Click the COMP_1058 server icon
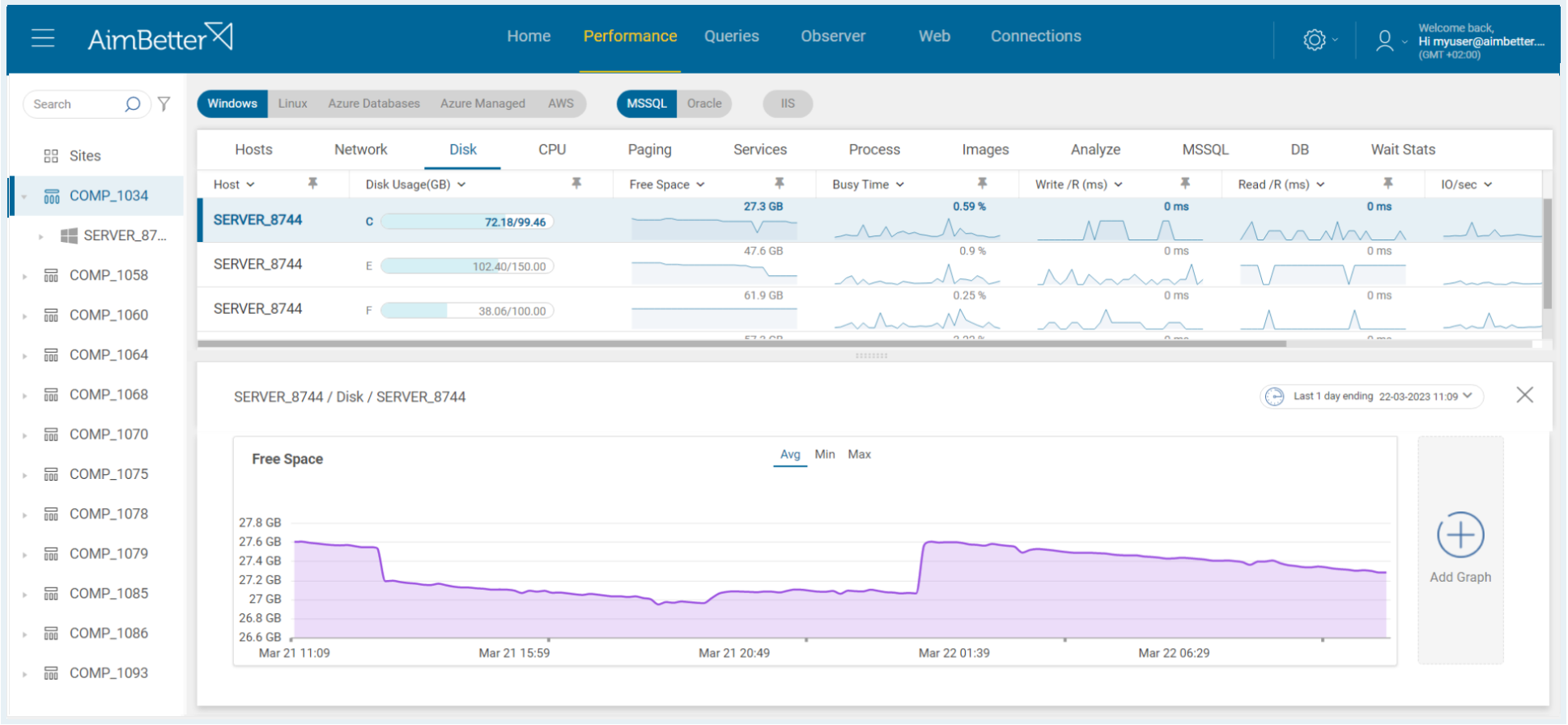The image size is (1568, 725). [51, 276]
